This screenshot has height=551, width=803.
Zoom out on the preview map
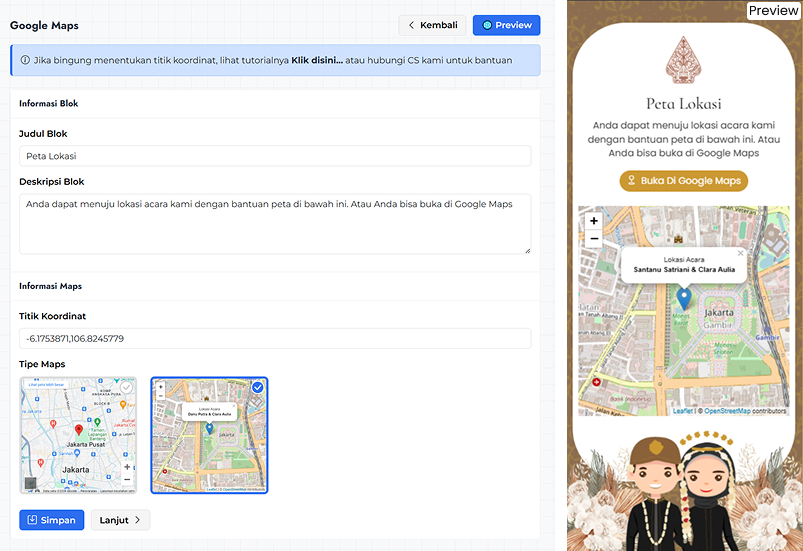(594, 239)
